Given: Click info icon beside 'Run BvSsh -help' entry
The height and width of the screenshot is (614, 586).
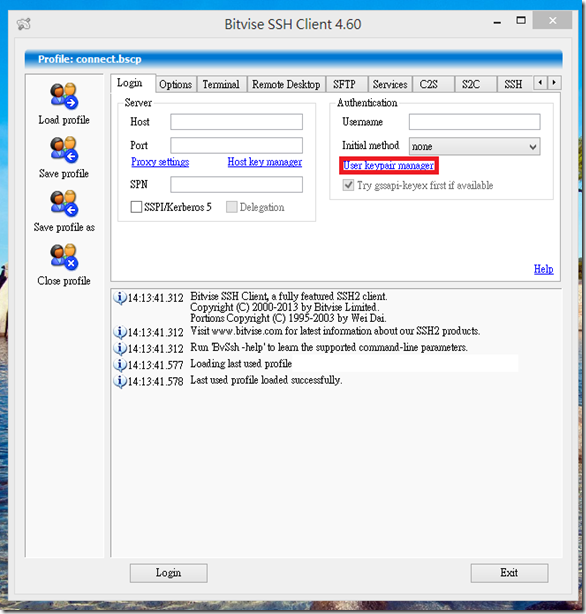Looking at the screenshot, I should tap(120, 348).
